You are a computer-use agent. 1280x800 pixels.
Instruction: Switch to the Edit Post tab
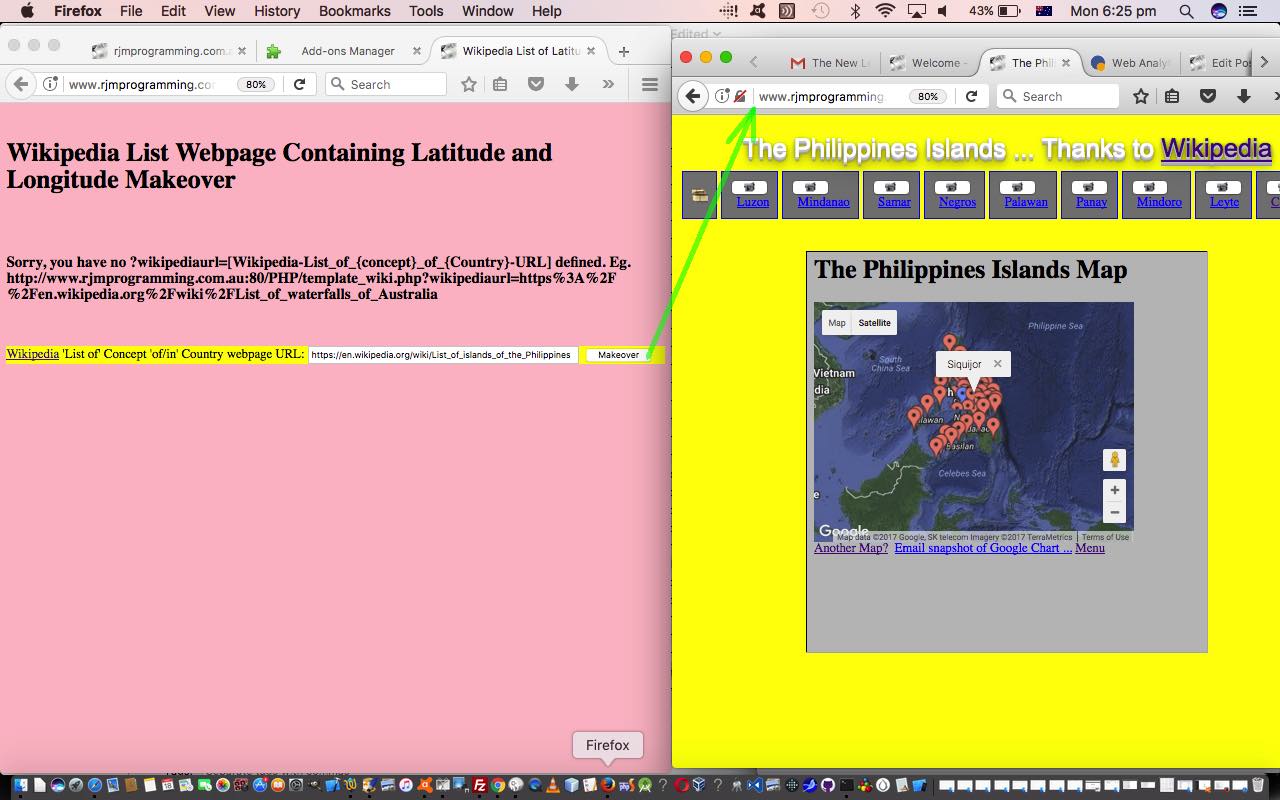[x=1220, y=63]
